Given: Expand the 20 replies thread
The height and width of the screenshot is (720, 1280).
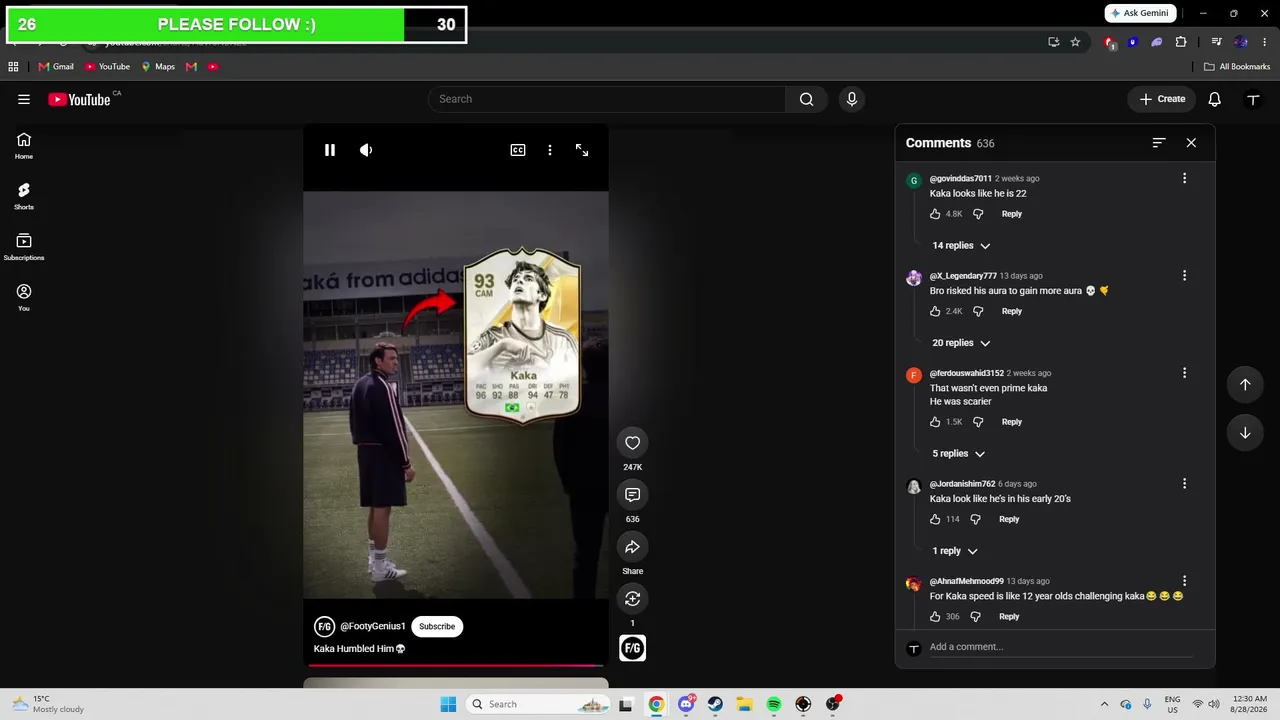Looking at the screenshot, I should tap(961, 343).
